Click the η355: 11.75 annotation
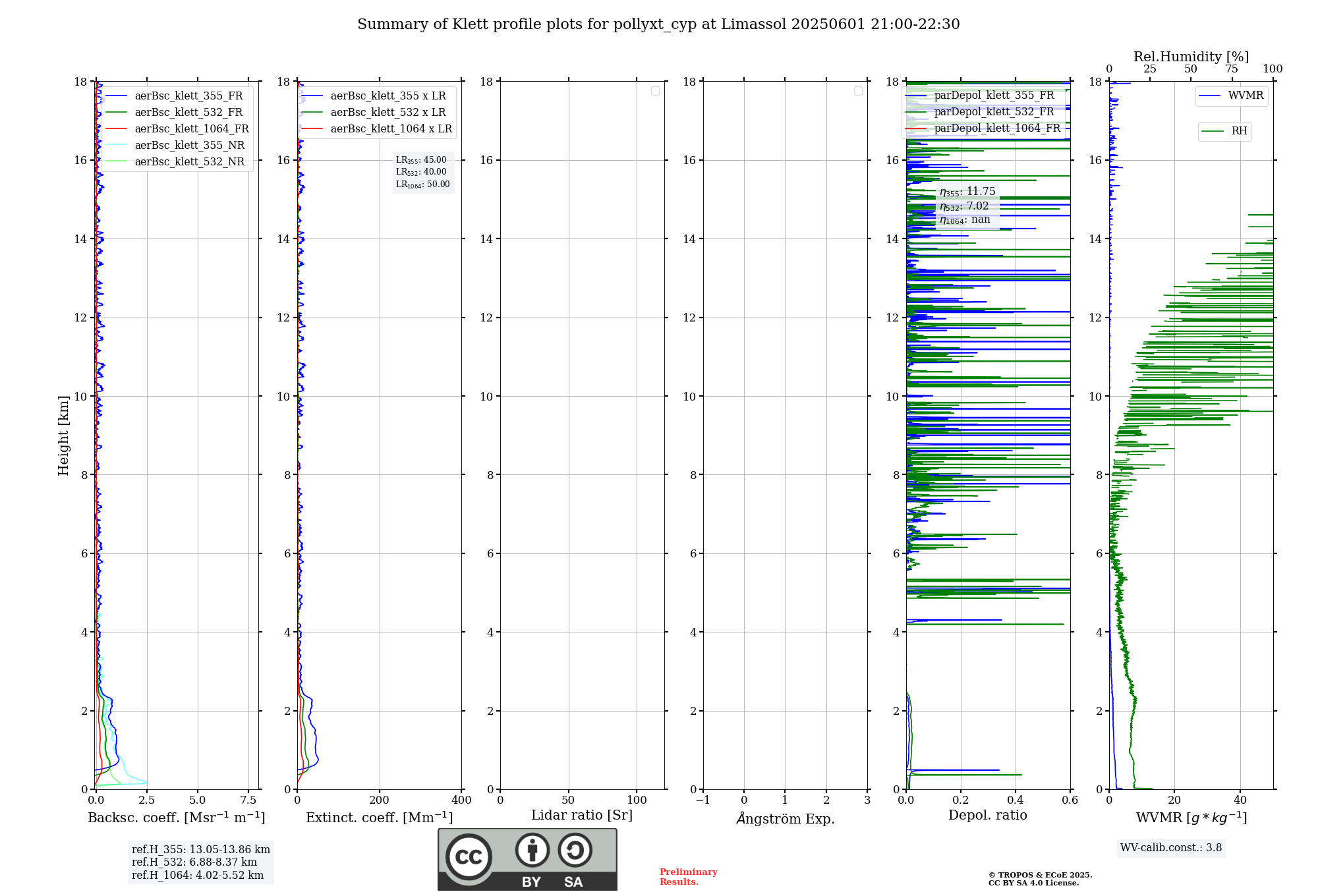The height and width of the screenshot is (896, 1318). 967,192
